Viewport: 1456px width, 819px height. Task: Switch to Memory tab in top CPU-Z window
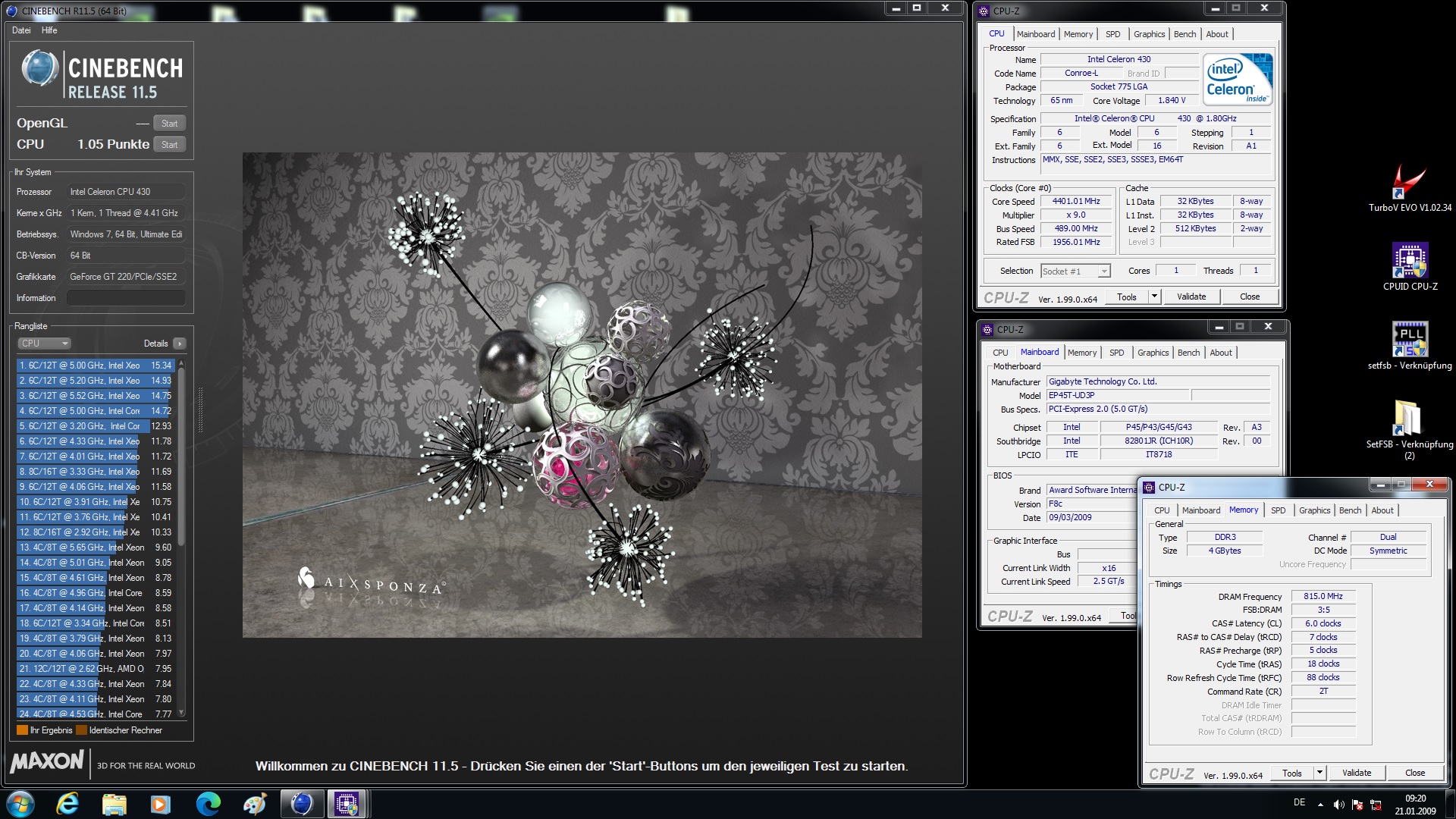click(x=1078, y=34)
